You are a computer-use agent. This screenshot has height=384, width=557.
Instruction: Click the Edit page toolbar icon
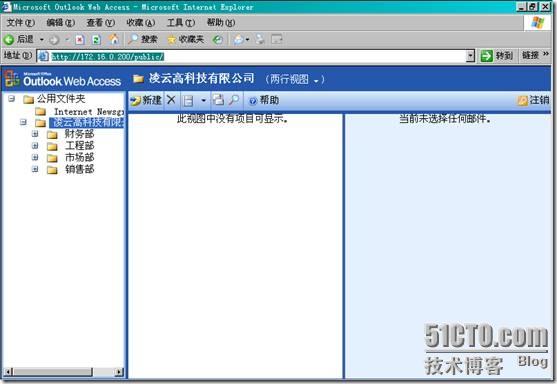point(276,39)
